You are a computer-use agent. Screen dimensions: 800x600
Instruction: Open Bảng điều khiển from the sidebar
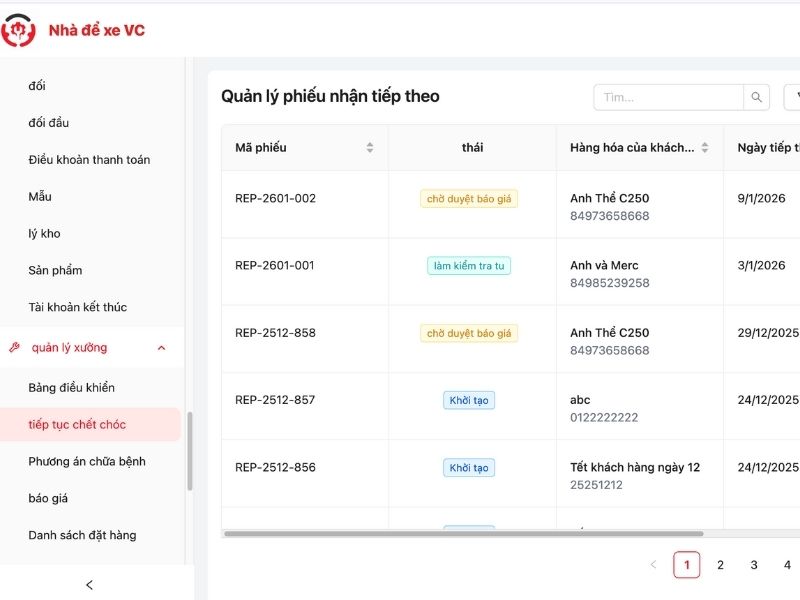click(73, 387)
